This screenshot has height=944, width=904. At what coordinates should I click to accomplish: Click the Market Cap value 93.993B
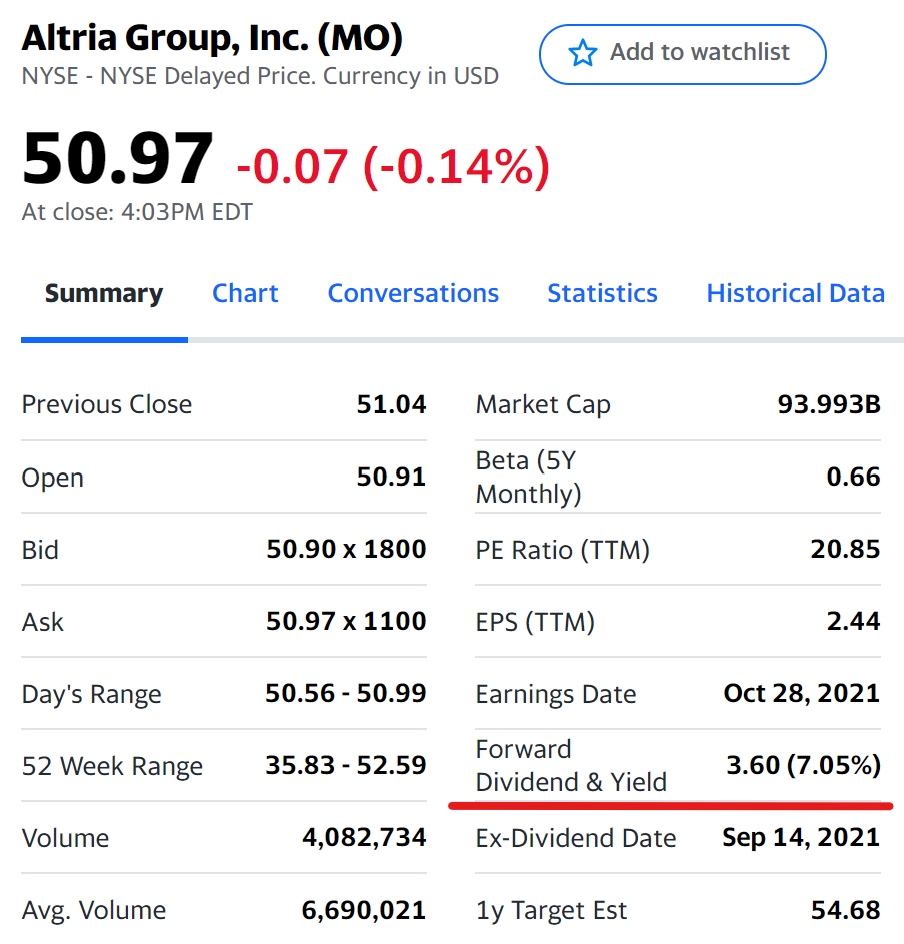pyautogui.click(x=829, y=404)
